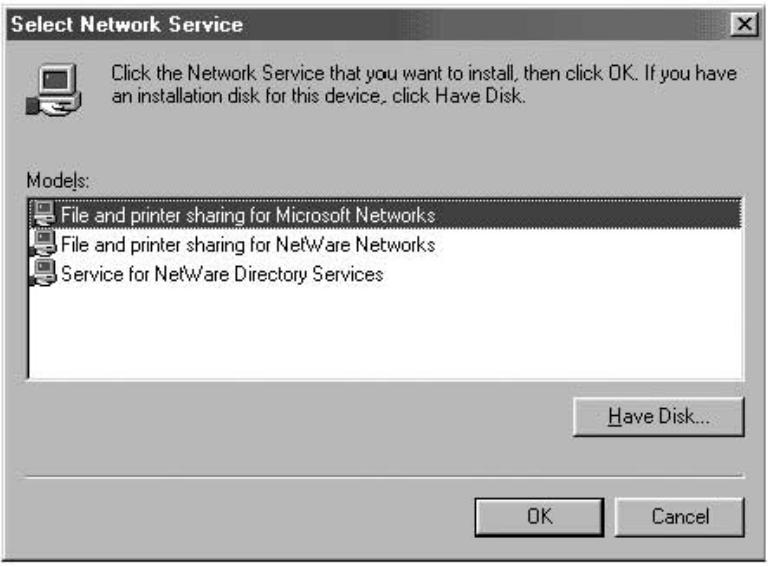This screenshot has height=567, width=768.
Task: Click the icon beside NetWare Networks file sharing
Action: coord(44,243)
